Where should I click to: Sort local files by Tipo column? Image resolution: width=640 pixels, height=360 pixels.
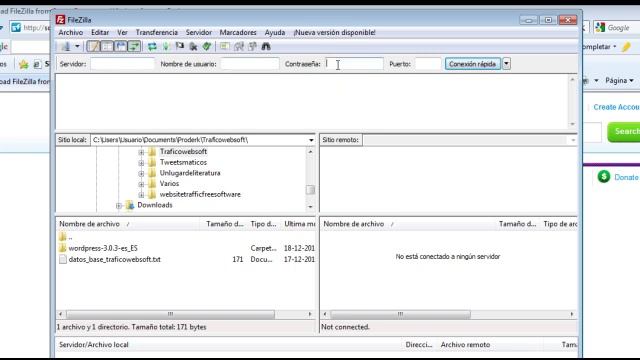pyautogui.click(x=263, y=224)
